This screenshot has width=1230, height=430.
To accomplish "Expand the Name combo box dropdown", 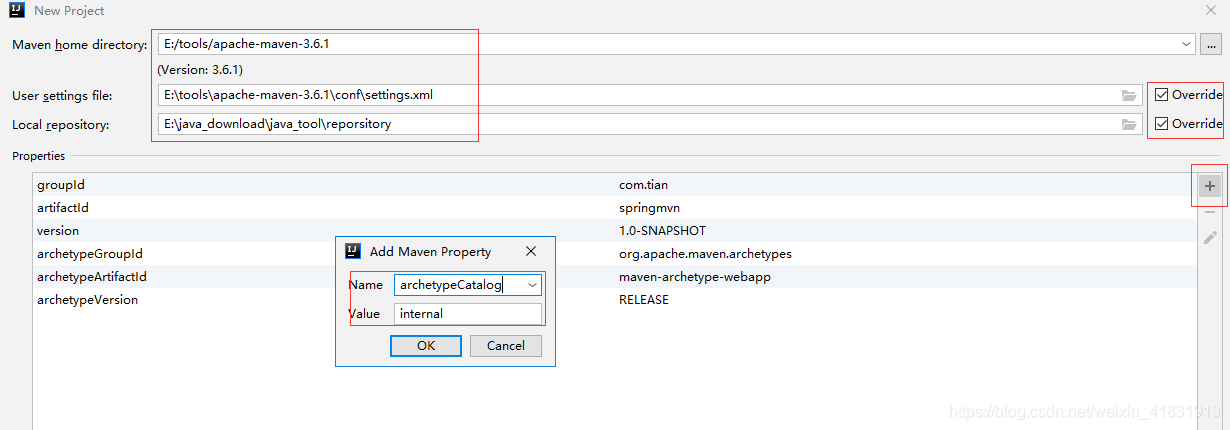I will point(532,285).
